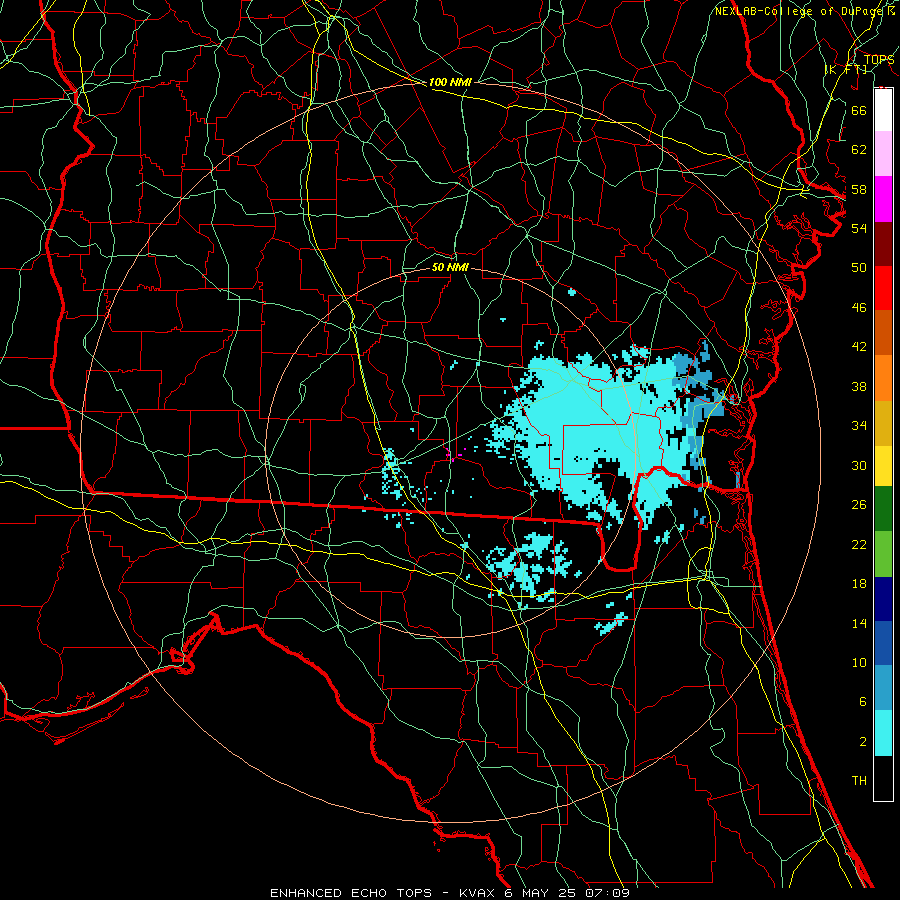
Task: Click the "100 NMI" range ring label
Action: 450,82
